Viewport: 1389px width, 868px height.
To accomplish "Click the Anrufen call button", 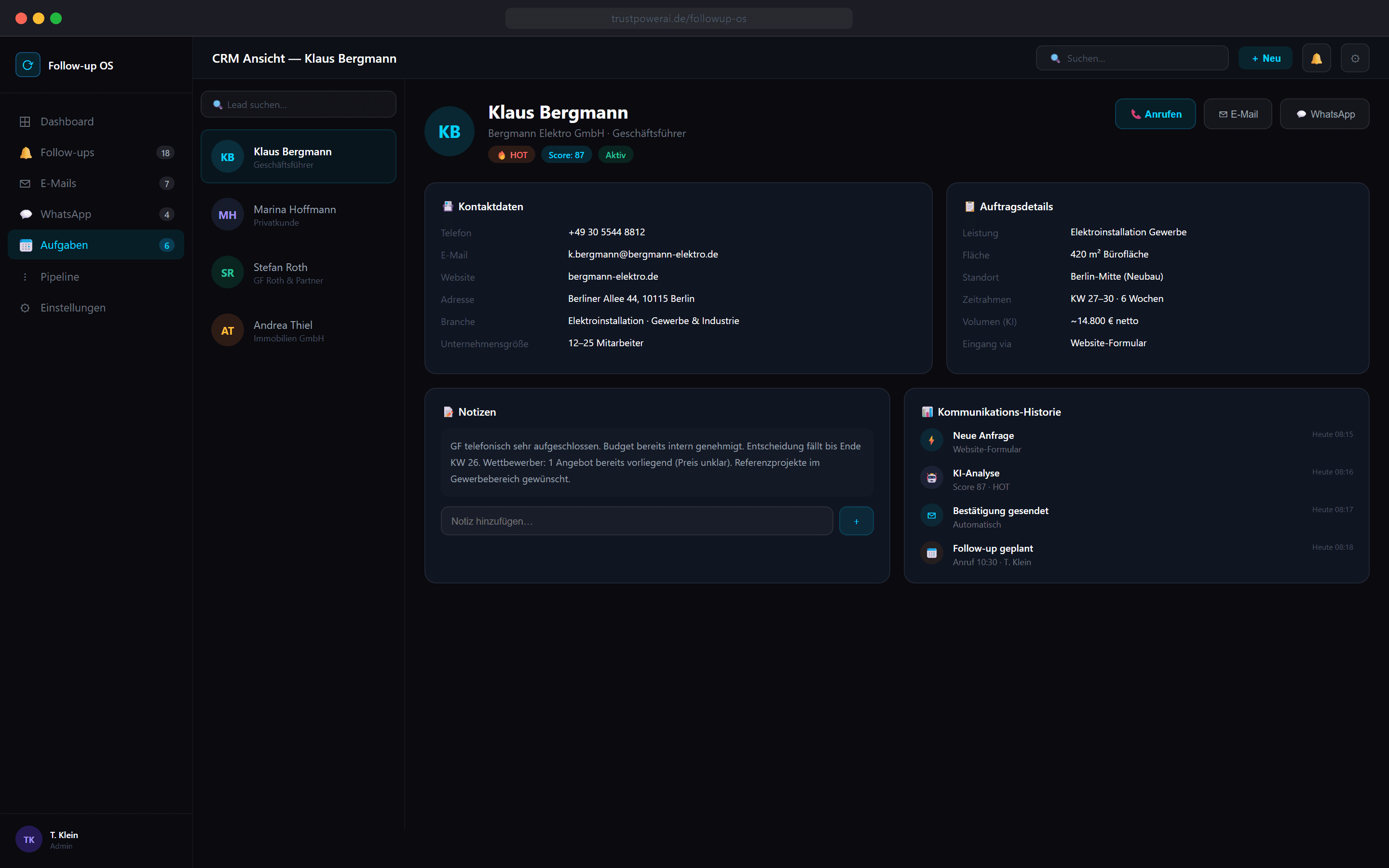I will tap(1155, 114).
